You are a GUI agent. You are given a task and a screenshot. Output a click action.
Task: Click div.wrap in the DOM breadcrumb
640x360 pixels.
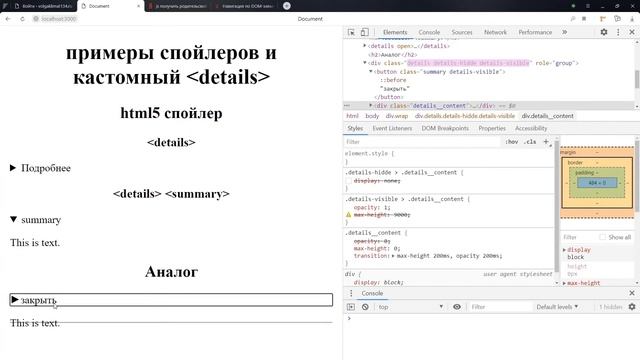(x=397, y=116)
